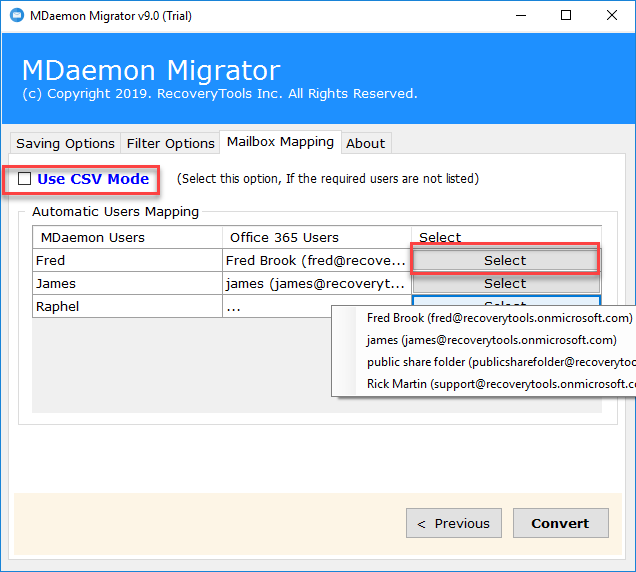Open the Filter Options tab
Image resolution: width=636 pixels, height=572 pixels.
(170, 144)
